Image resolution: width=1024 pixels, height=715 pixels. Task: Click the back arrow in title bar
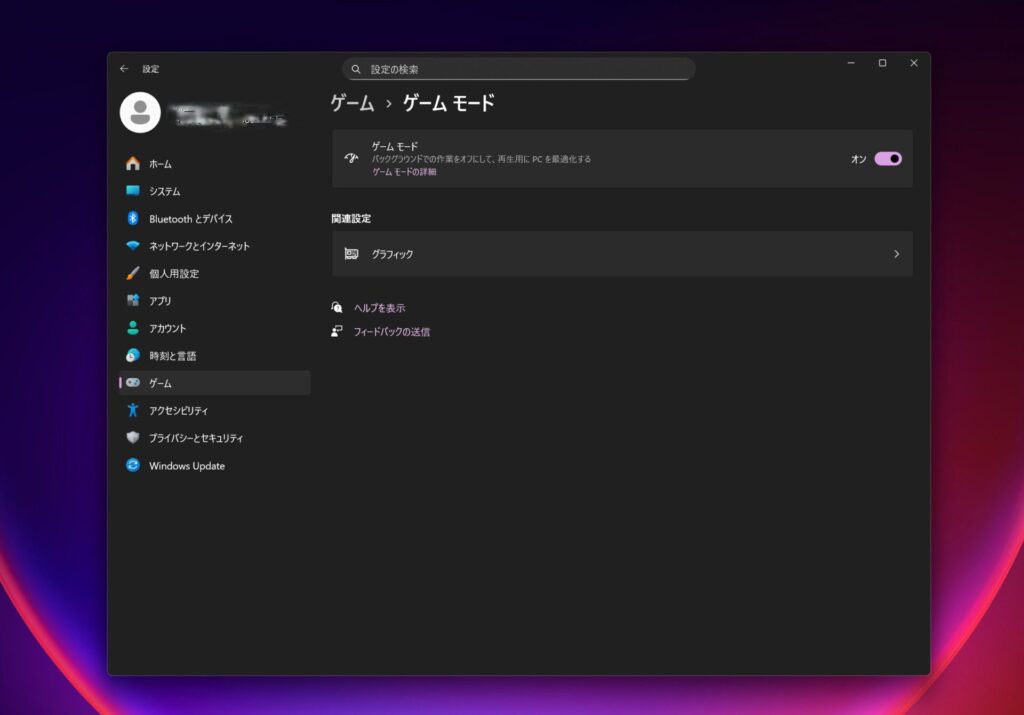pyautogui.click(x=124, y=69)
